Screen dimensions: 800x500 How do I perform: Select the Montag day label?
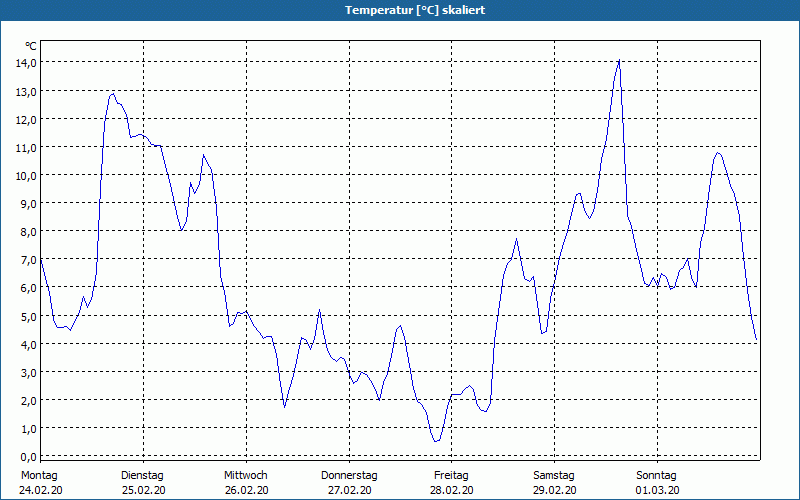click(x=39, y=475)
